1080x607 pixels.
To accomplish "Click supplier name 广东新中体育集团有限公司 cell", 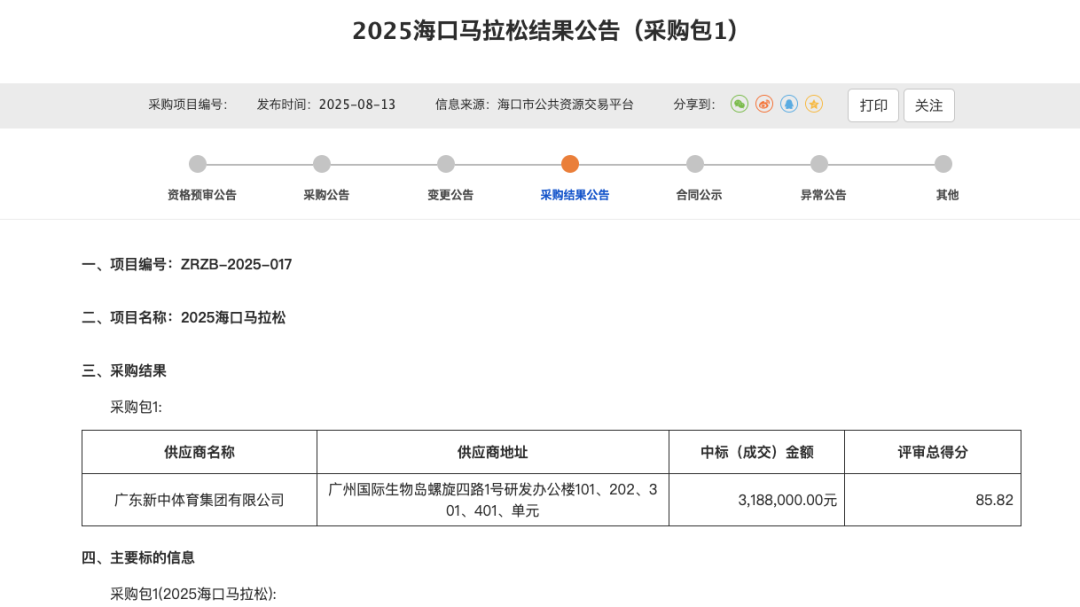I will 199,500.
